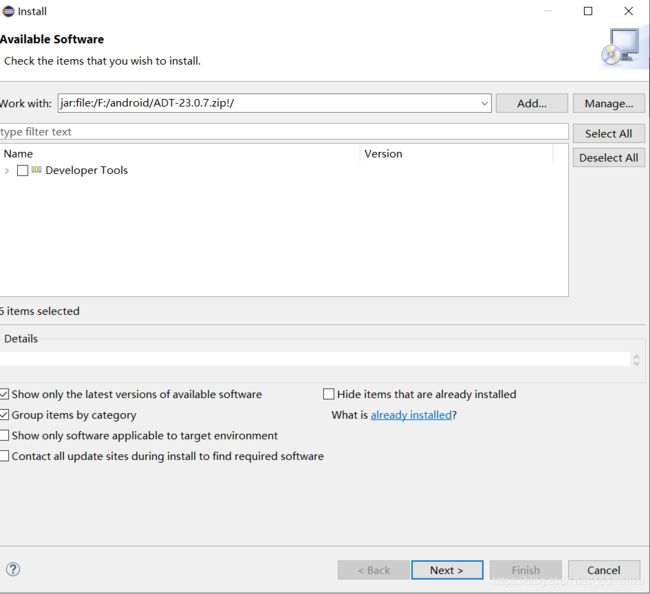Click the Deselect All button
The image size is (650, 594).
coord(609,158)
